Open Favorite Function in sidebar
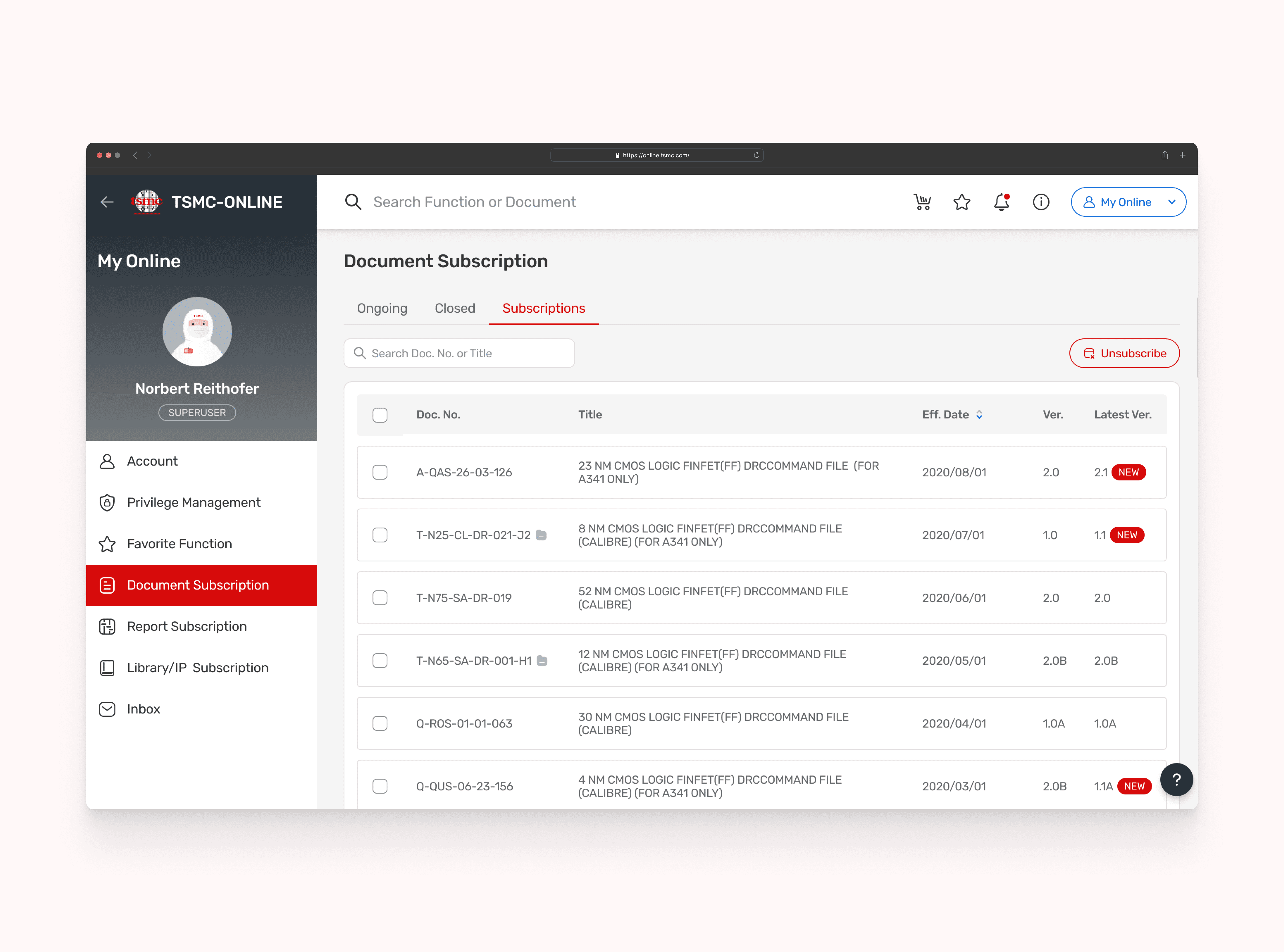This screenshot has height=952, width=1284. click(202, 544)
